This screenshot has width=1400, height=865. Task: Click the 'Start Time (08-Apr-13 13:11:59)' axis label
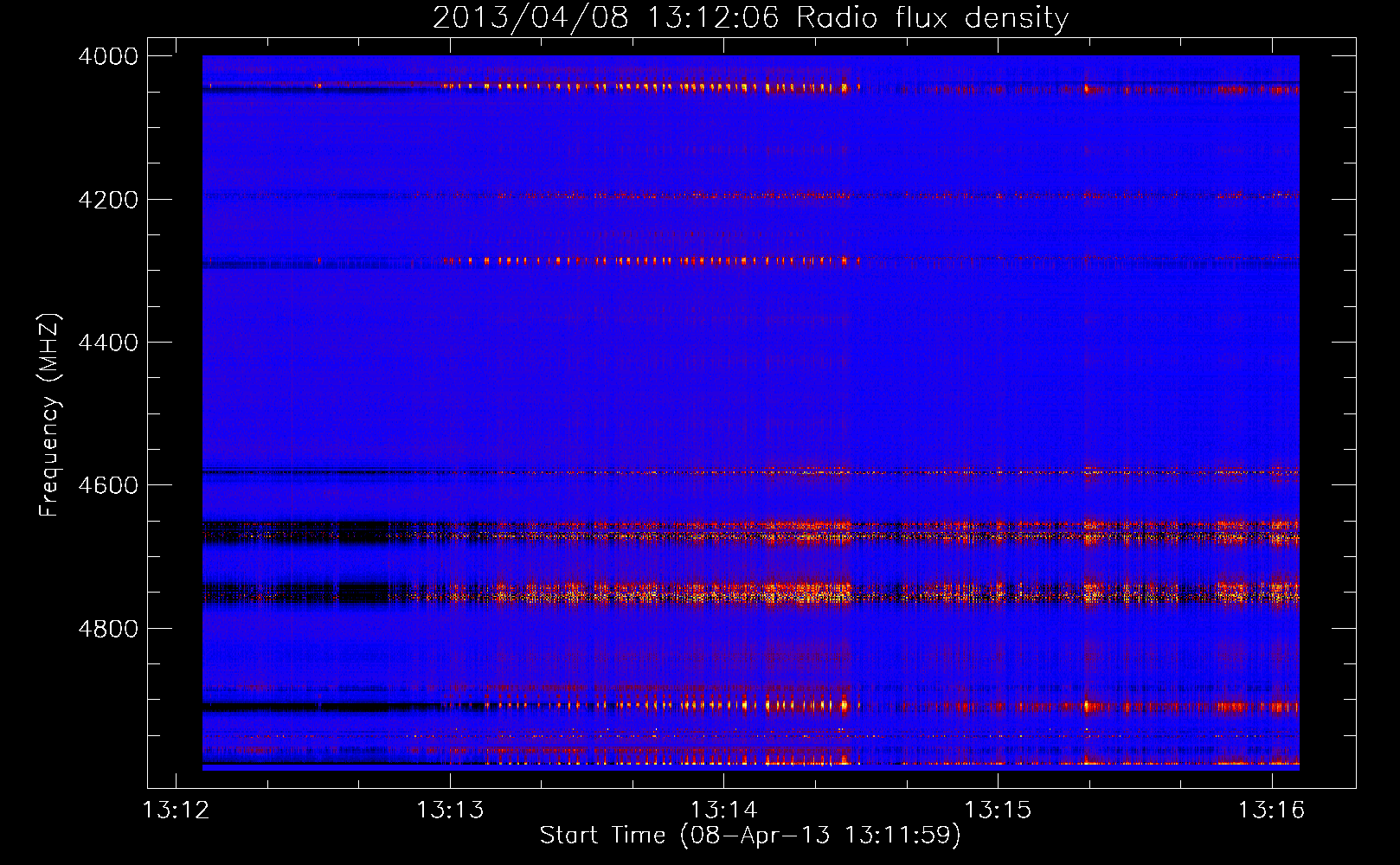tap(750, 836)
